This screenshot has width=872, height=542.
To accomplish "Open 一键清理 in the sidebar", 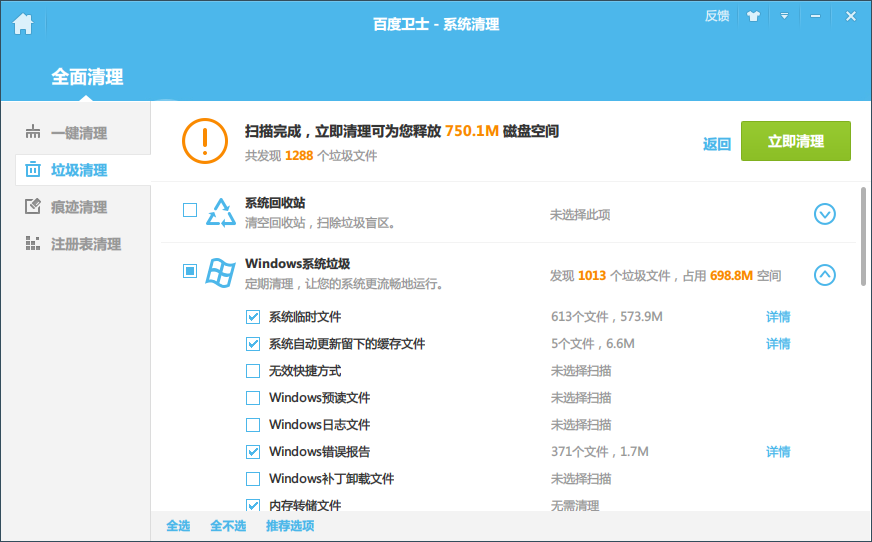I will (x=79, y=133).
